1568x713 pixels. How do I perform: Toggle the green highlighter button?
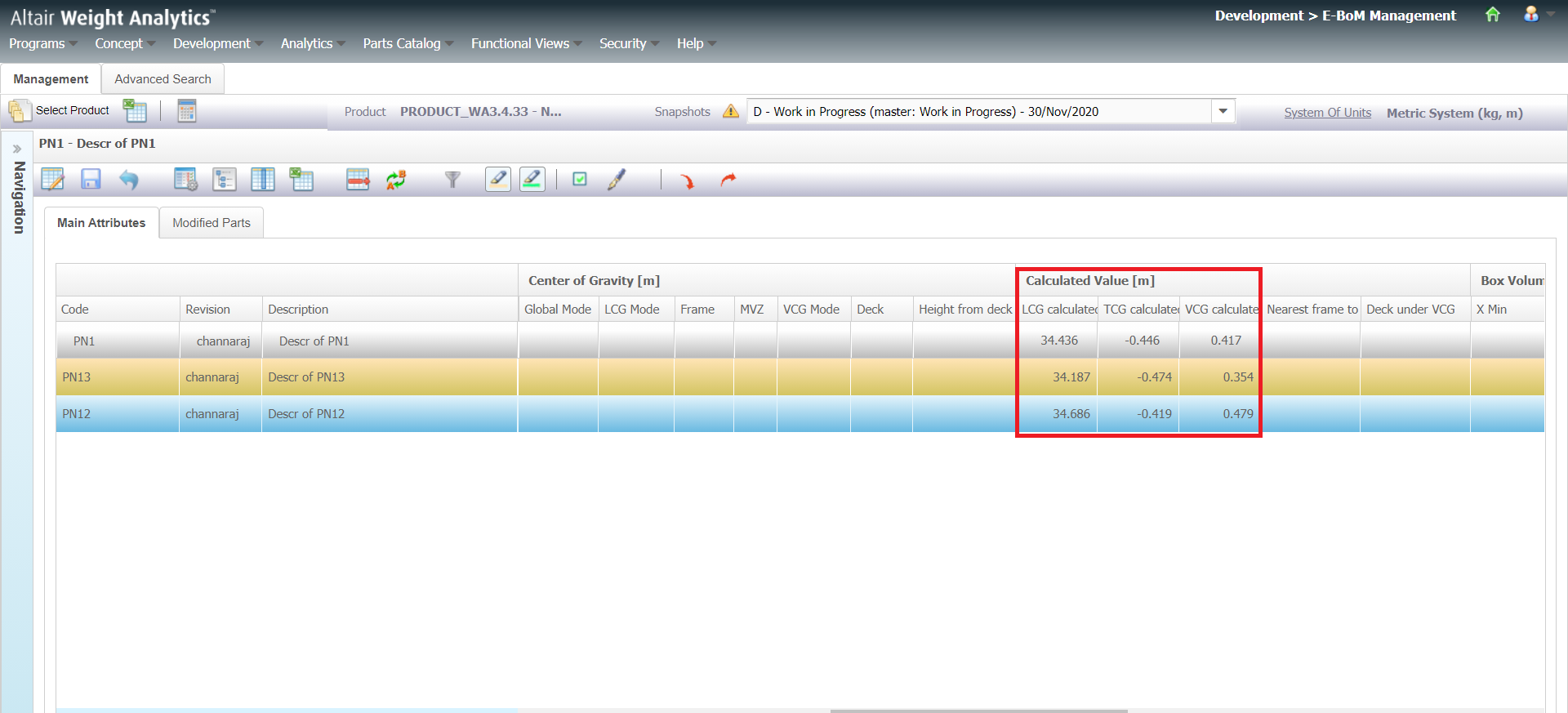532,180
